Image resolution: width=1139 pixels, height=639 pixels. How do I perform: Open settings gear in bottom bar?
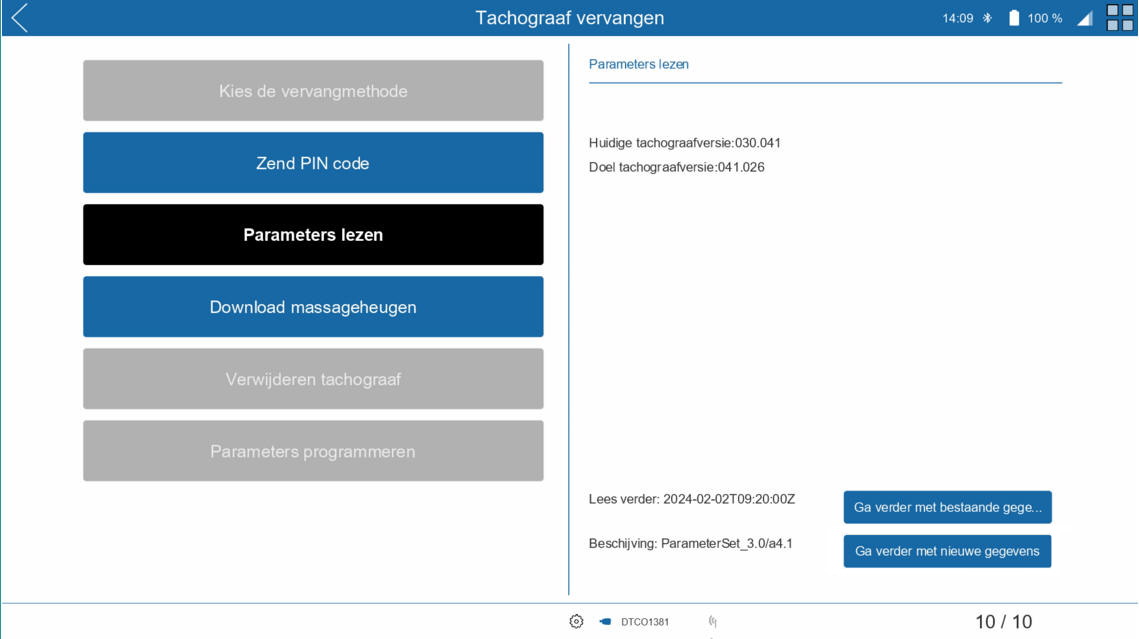576,622
